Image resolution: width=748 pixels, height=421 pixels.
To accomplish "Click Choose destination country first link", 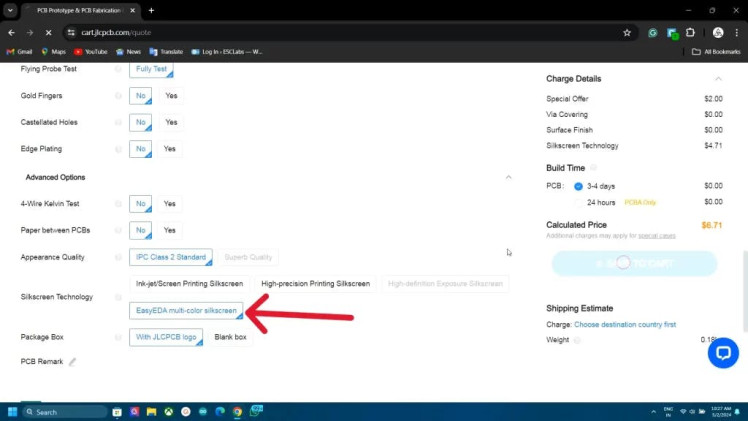I will pyautogui.click(x=625, y=325).
